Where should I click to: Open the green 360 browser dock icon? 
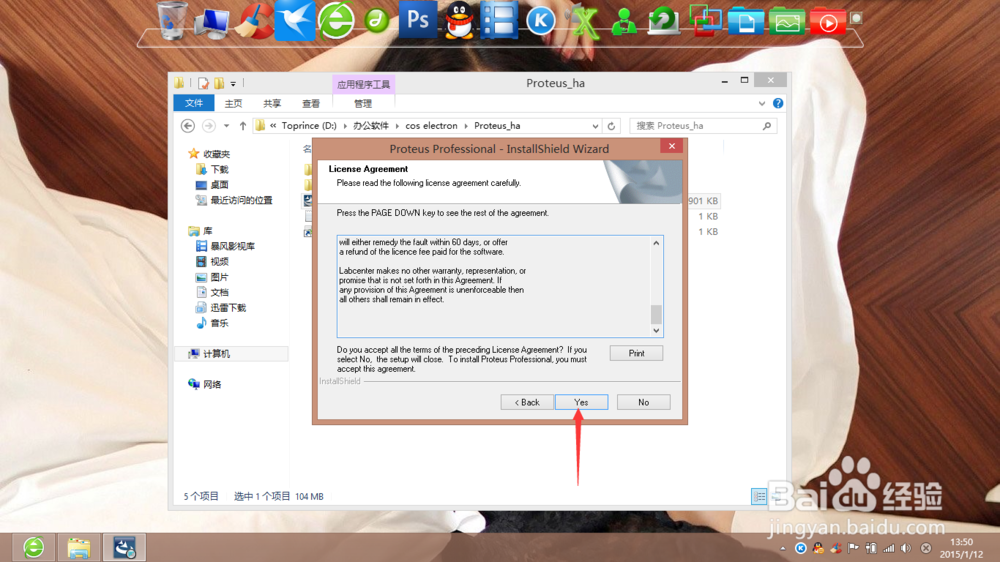click(x=336, y=20)
